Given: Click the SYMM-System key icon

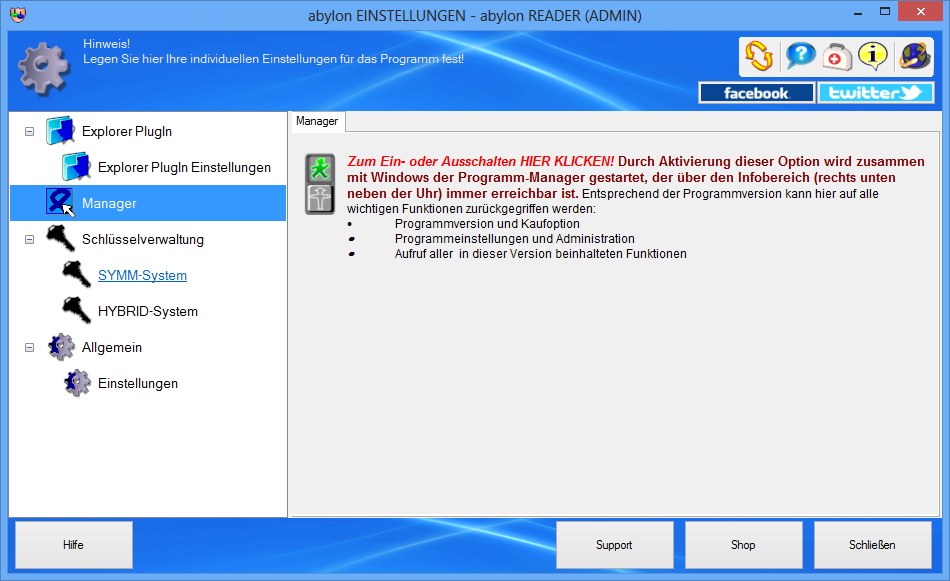Looking at the screenshot, I should pos(76,274).
